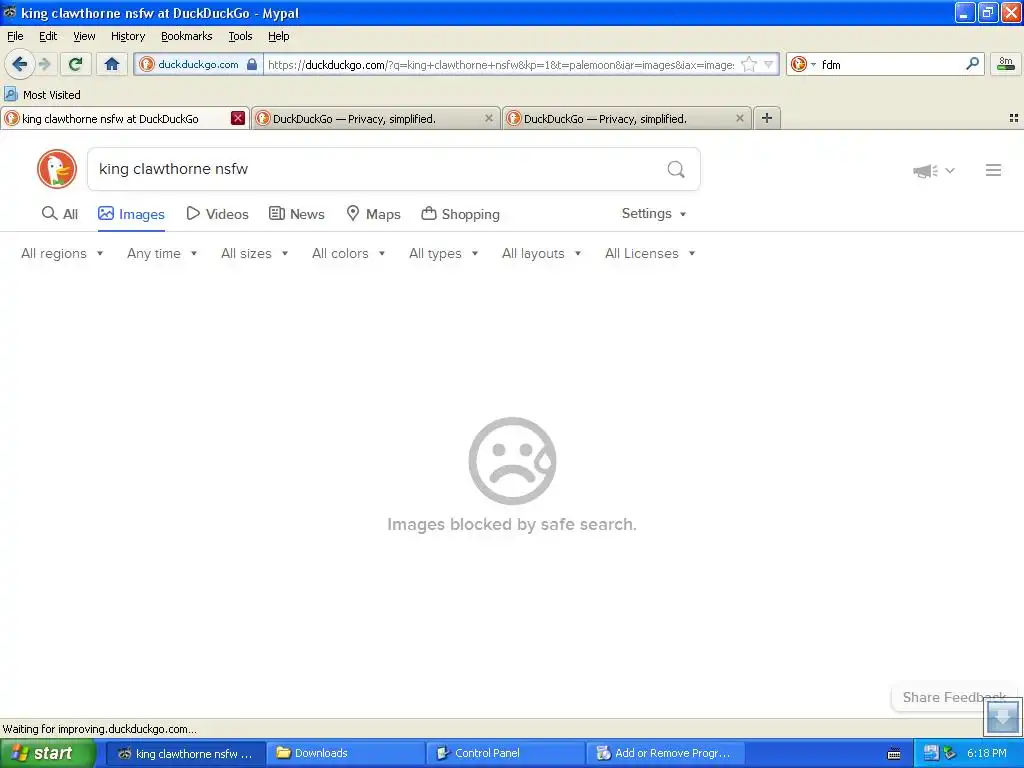Click the magnifier in browser search box
The width and height of the screenshot is (1024, 768).
click(x=972, y=64)
